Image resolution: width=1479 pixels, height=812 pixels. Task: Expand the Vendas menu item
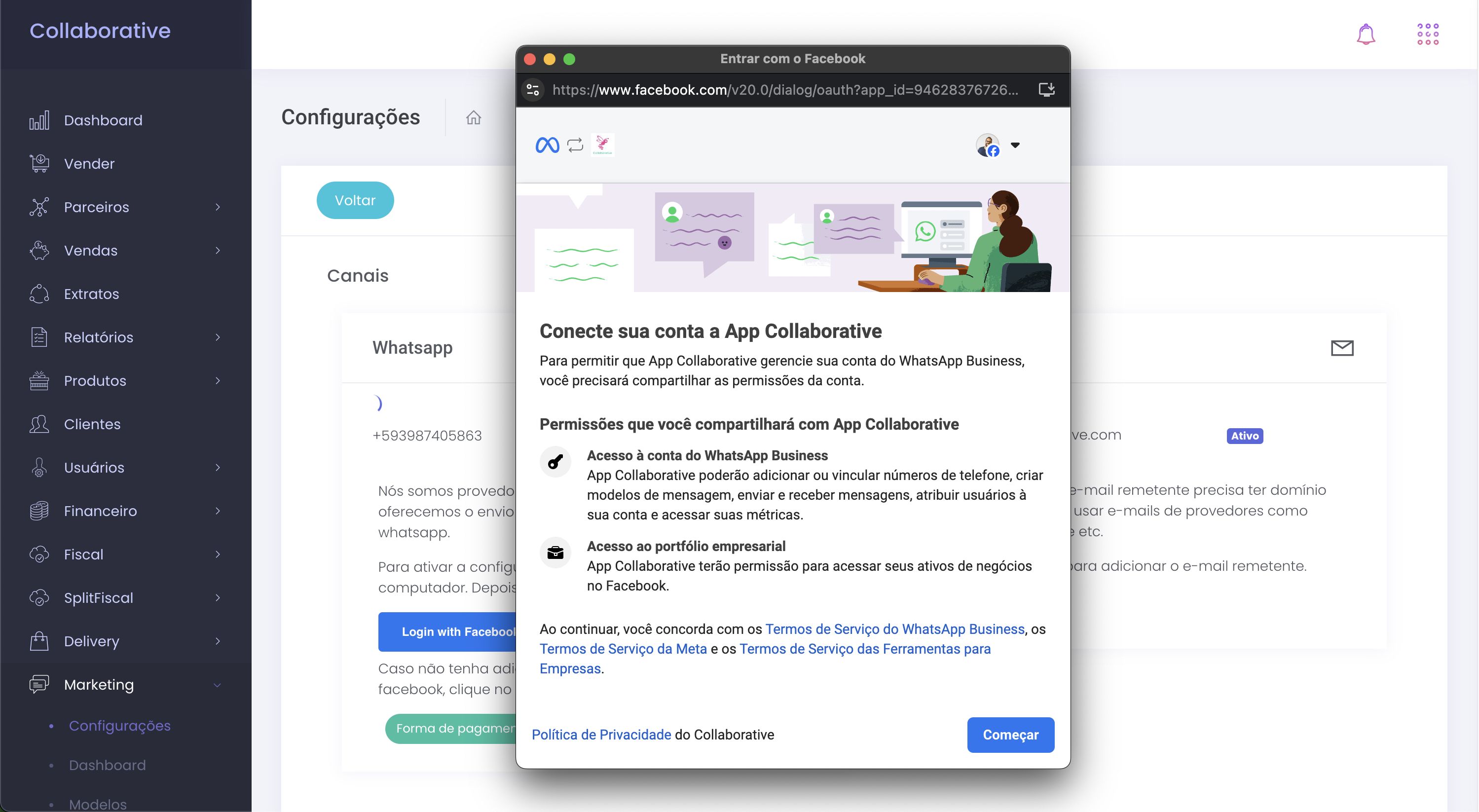(x=125, y=250)
